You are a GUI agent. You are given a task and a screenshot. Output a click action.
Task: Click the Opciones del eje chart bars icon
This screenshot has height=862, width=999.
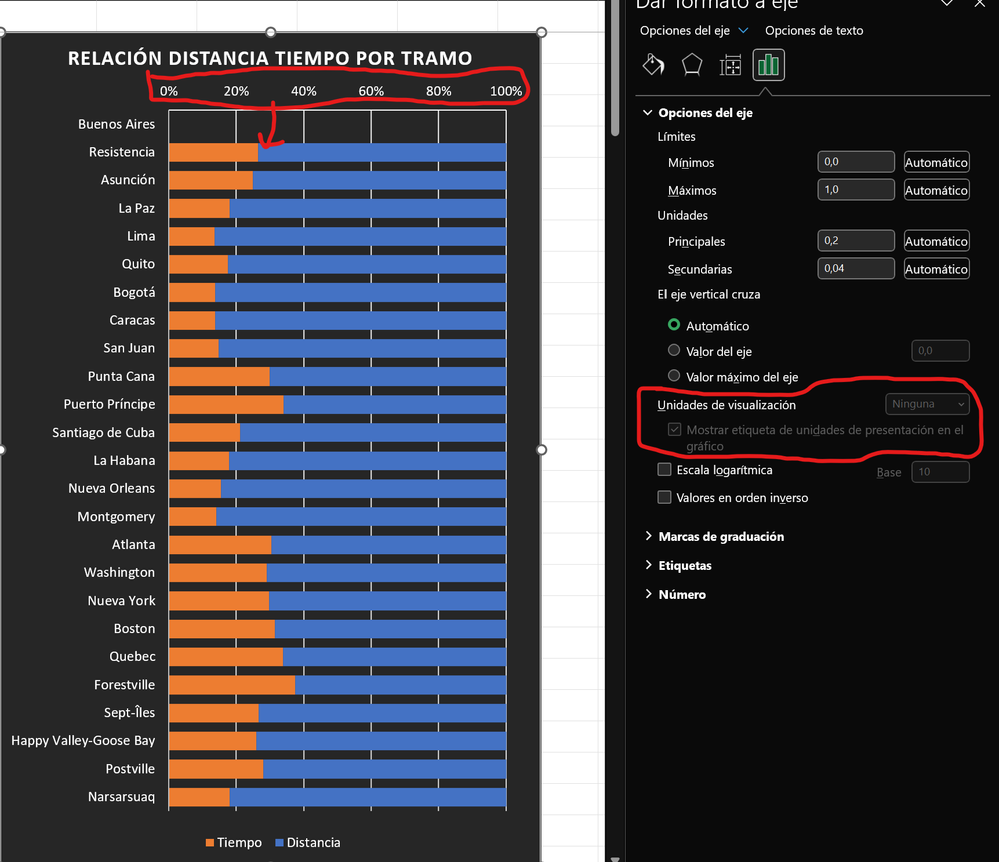tap(768, 64)
